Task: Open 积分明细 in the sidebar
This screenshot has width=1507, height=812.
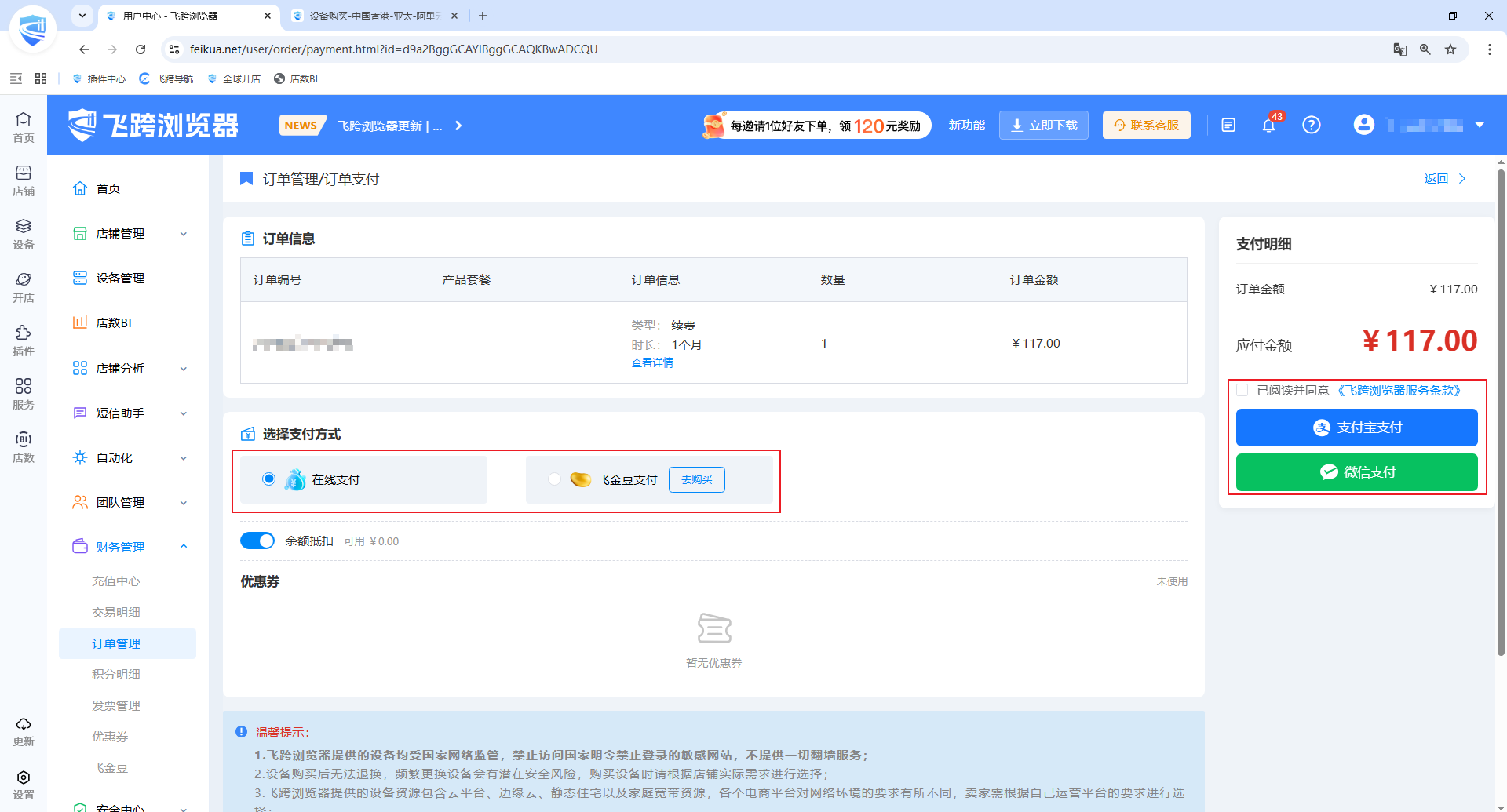Action: pyautogui.click(x=116, y=674)
